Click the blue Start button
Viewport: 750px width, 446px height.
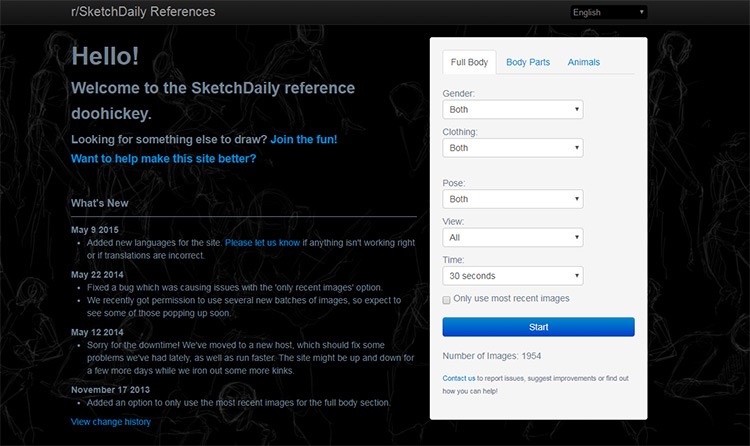coord(539,327)
